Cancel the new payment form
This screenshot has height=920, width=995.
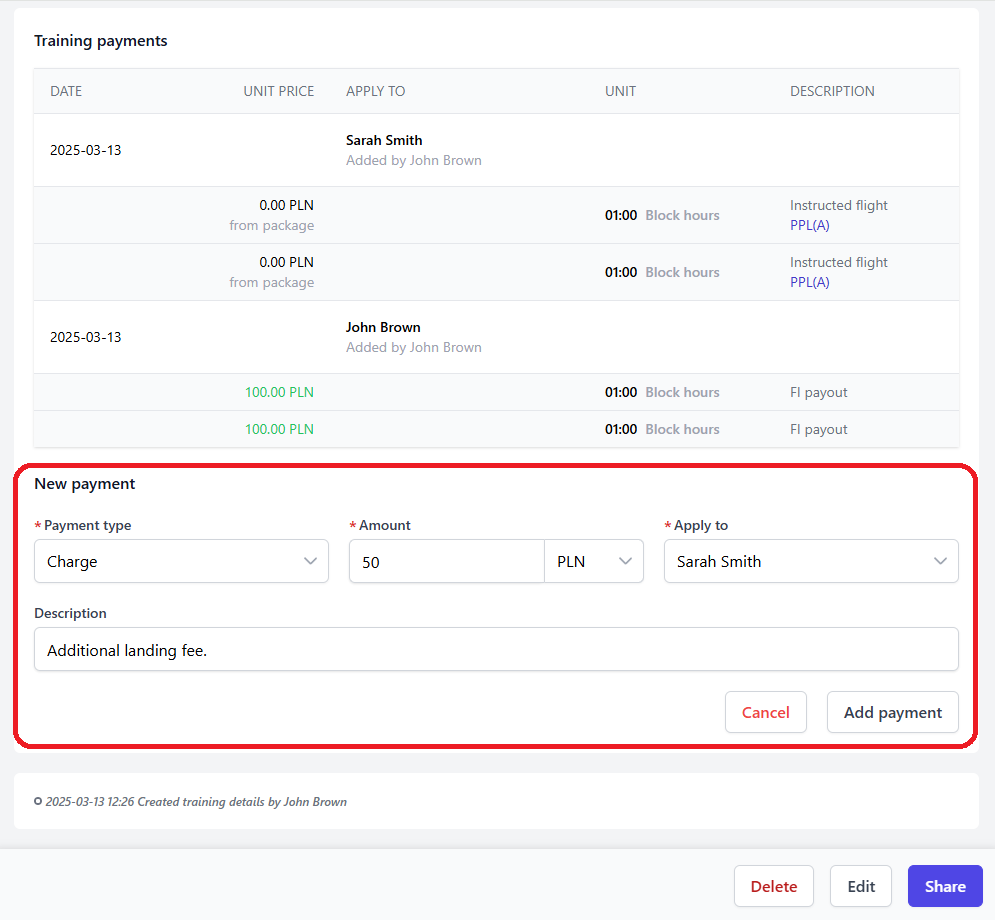[x=766, y=712]
